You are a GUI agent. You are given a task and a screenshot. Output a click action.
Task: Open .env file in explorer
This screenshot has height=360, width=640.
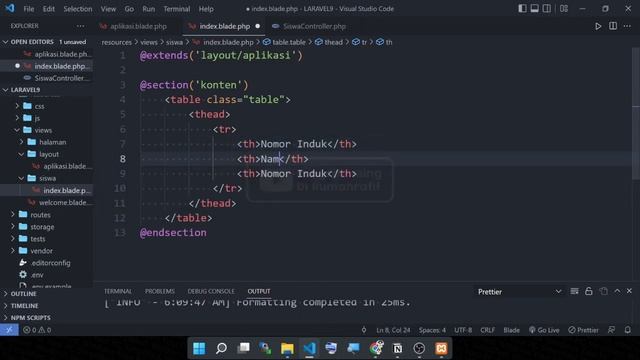click(x=37, y=275)
